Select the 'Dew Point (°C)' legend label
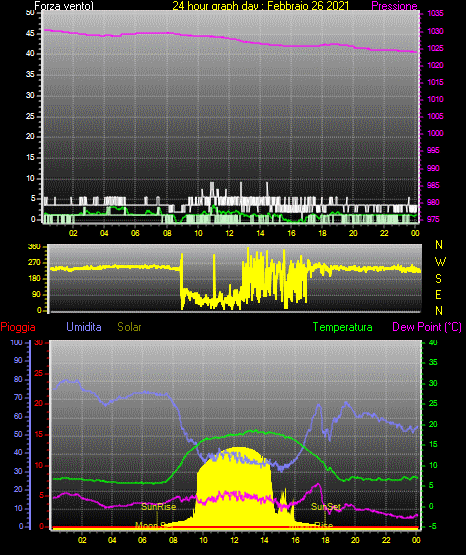This screenshot has width=466, height=555. [427, 327]
